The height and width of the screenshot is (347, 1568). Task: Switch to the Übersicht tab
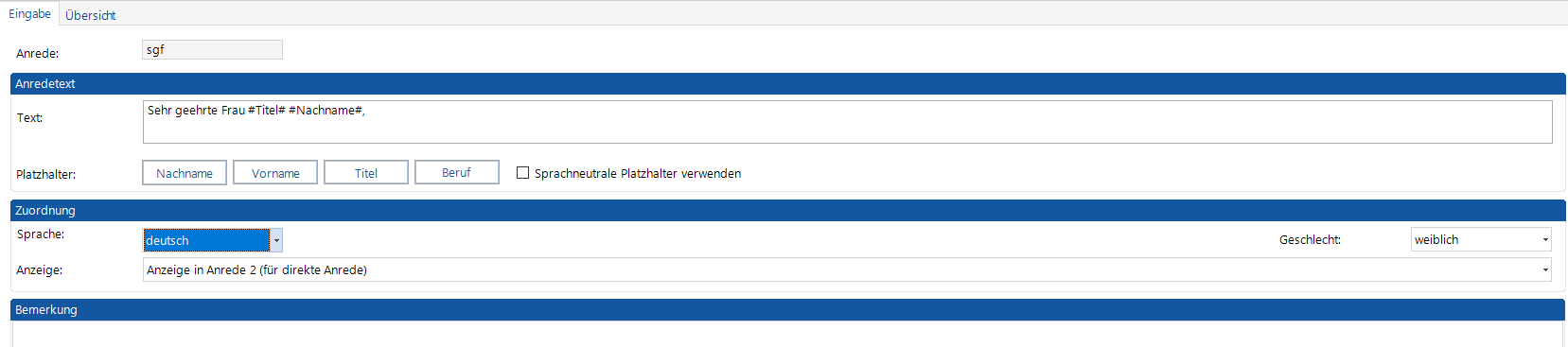[x=91, y=15]
